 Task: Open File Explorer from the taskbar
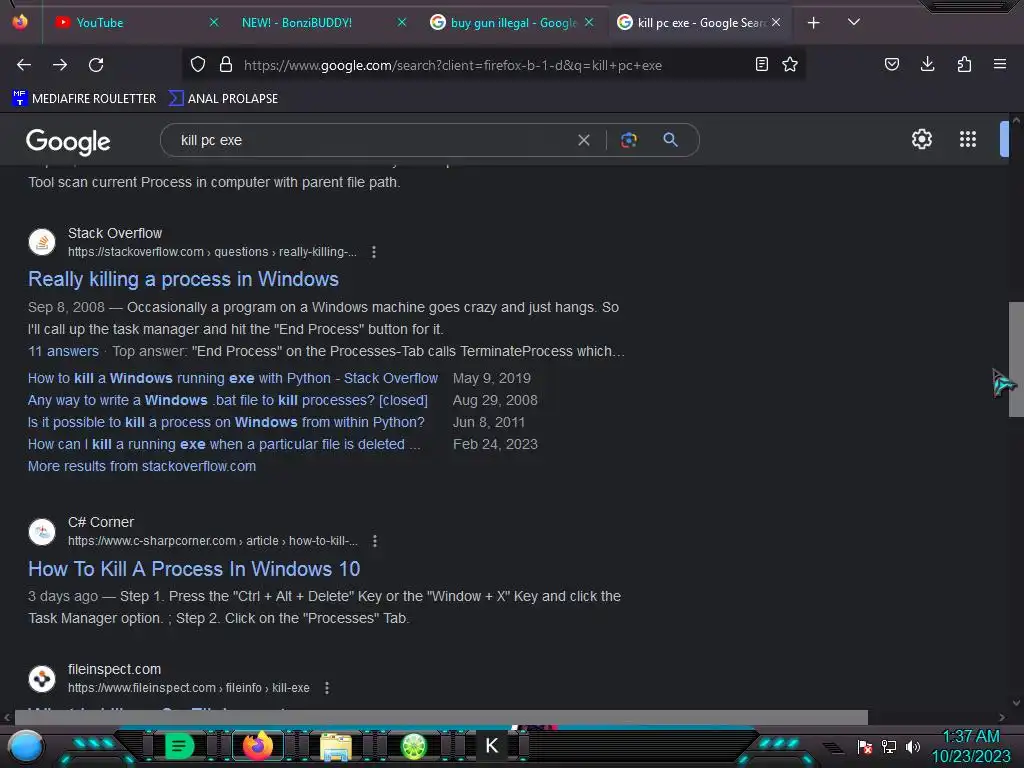(x=336, y=746)
